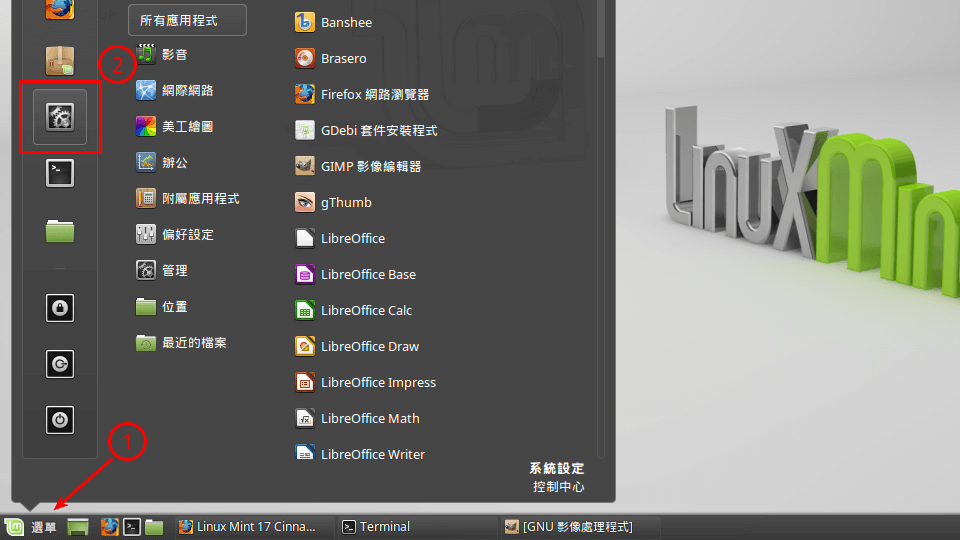The height and width of the screenshot is (540, 960).
Task: Click the Banshee app icon
Action: pyautogui.click(x=305, y=22)
